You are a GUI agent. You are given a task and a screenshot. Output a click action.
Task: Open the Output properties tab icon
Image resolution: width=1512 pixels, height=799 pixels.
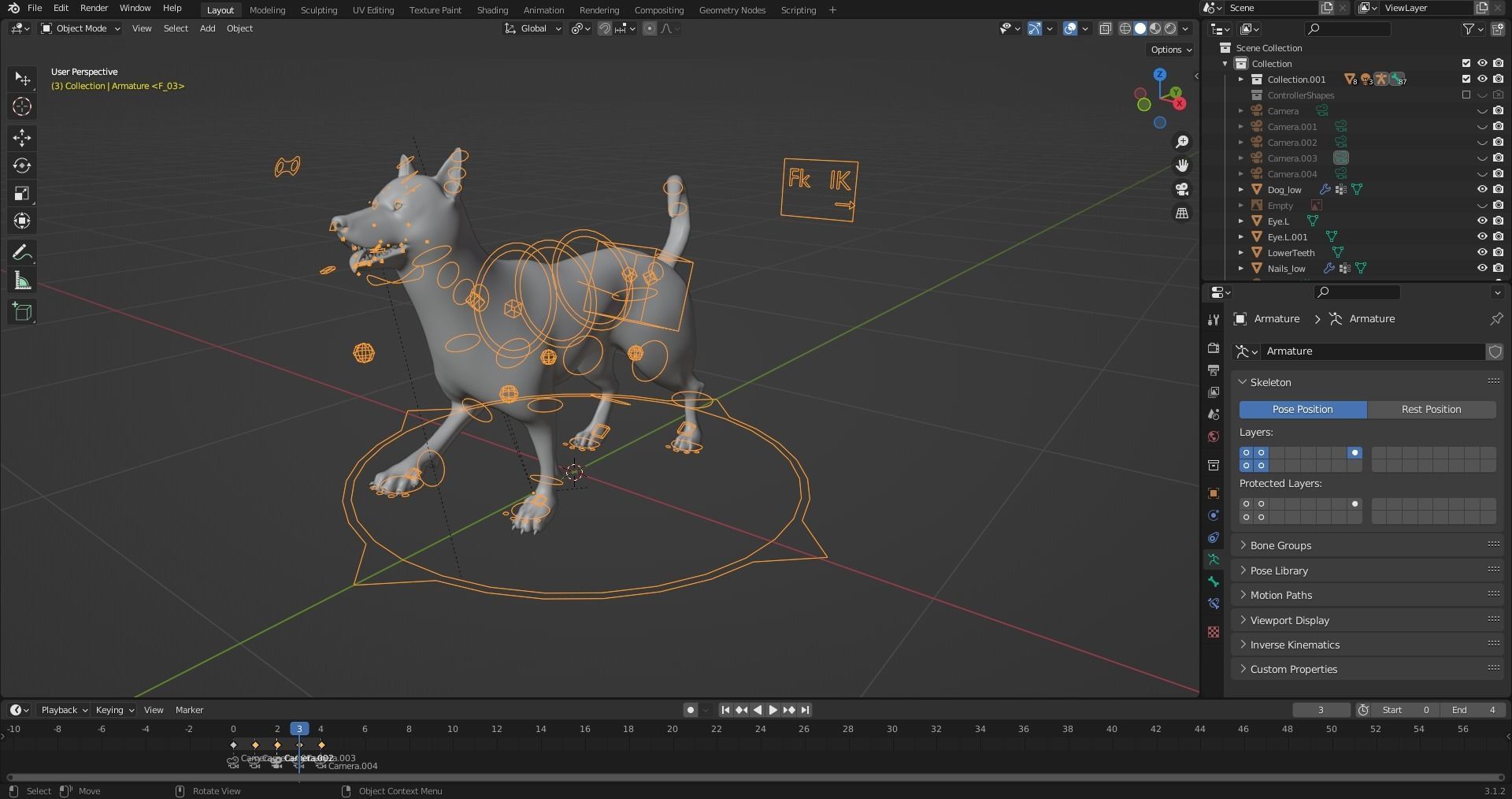(x=1214, y=370)
